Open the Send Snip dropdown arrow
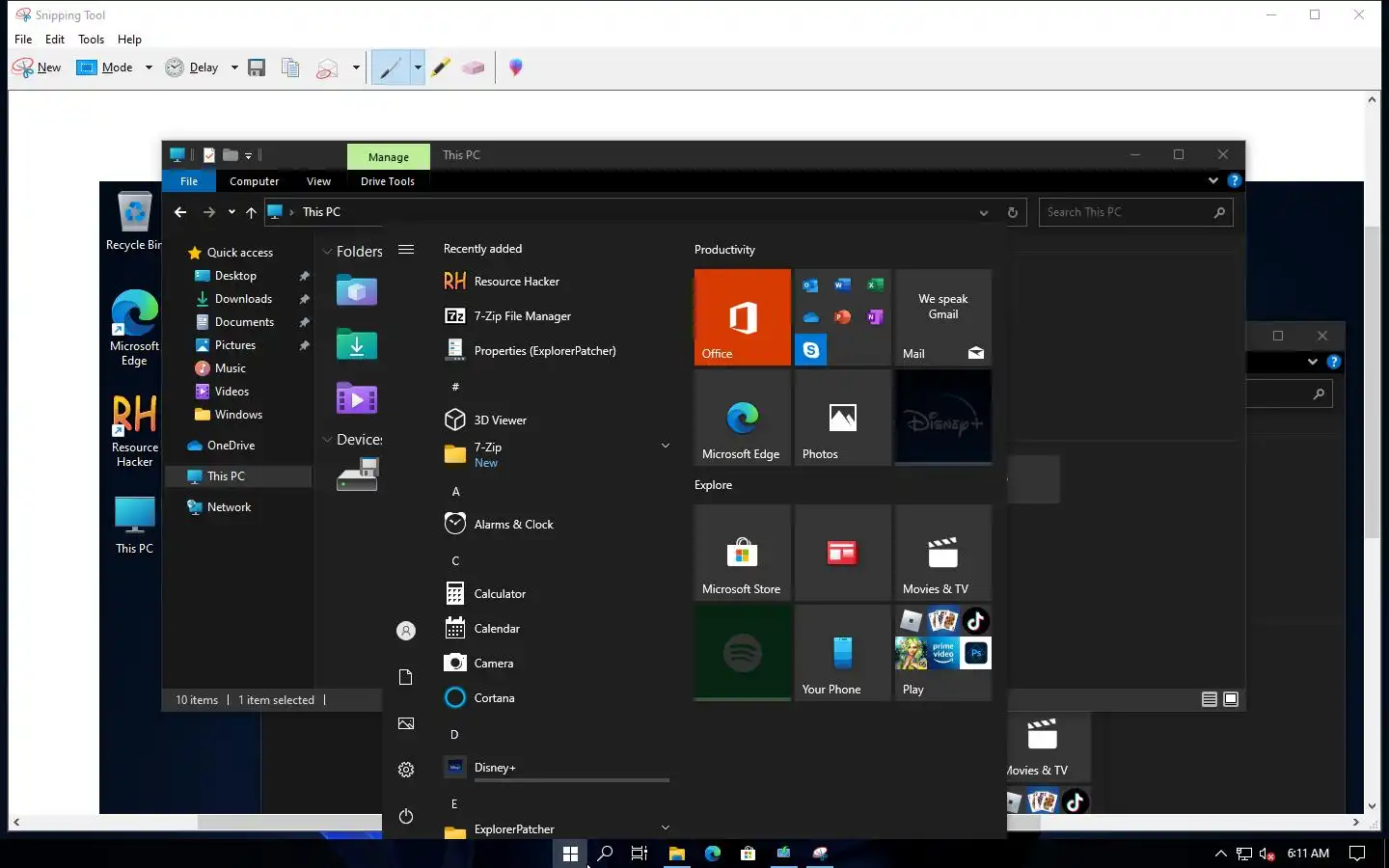Screen dimensions: 1389x868 click(356, 68)
